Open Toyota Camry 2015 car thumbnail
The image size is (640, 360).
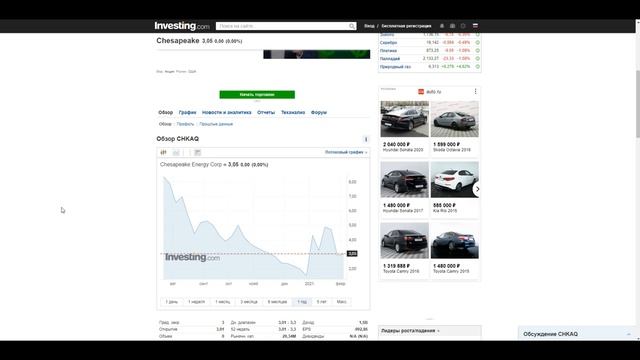[454, 240]
